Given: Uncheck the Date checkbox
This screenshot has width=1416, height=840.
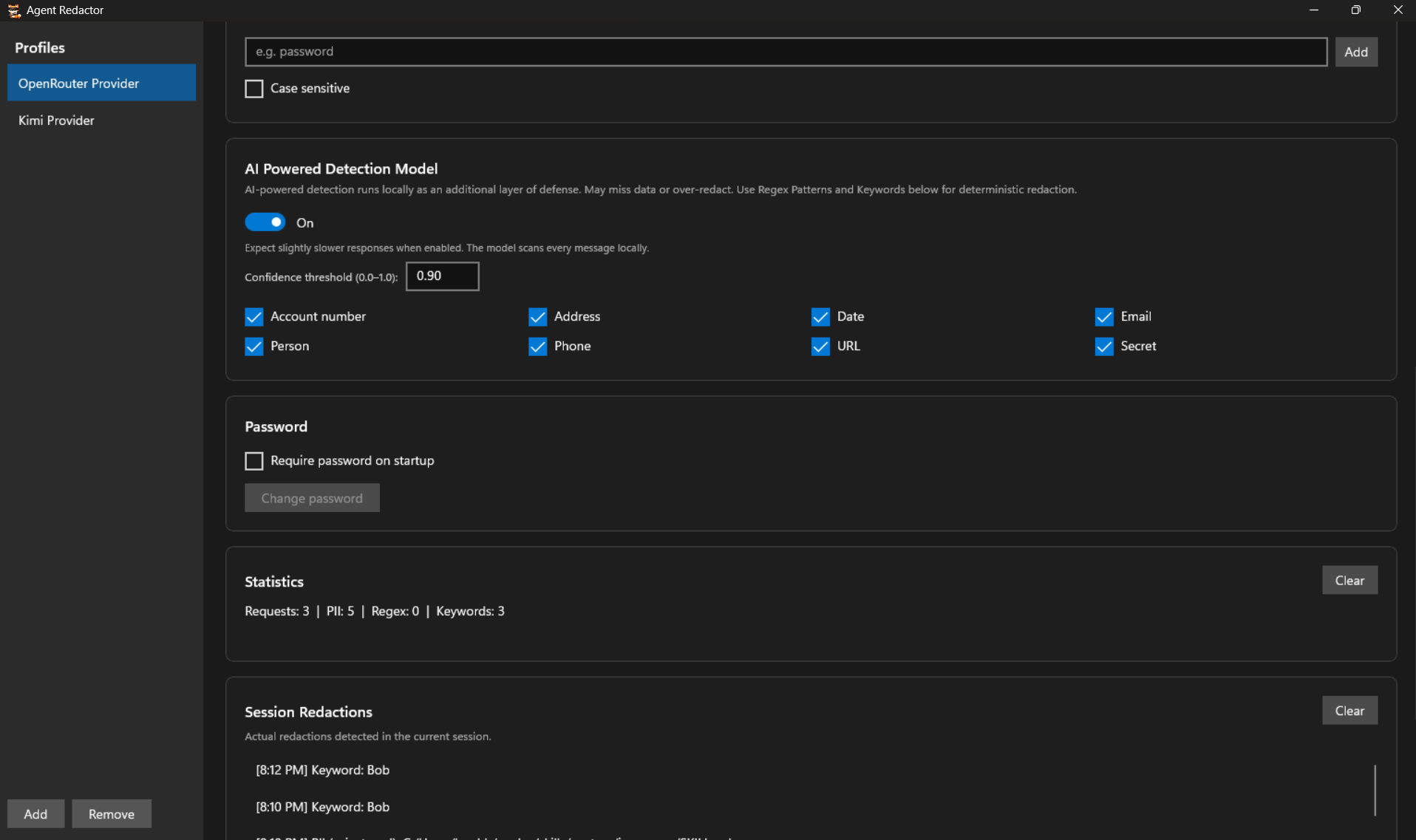Looking at the screenshot, I should [x=820, y=317].
